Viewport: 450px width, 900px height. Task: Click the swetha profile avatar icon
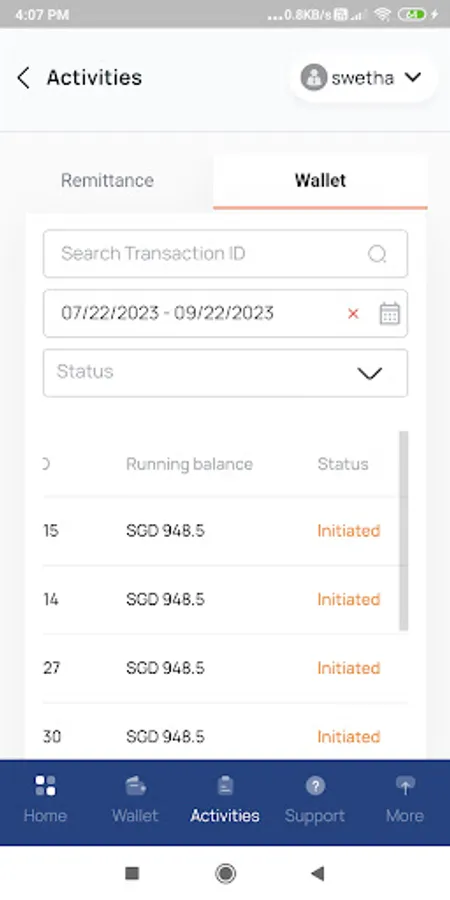(313, 77)
